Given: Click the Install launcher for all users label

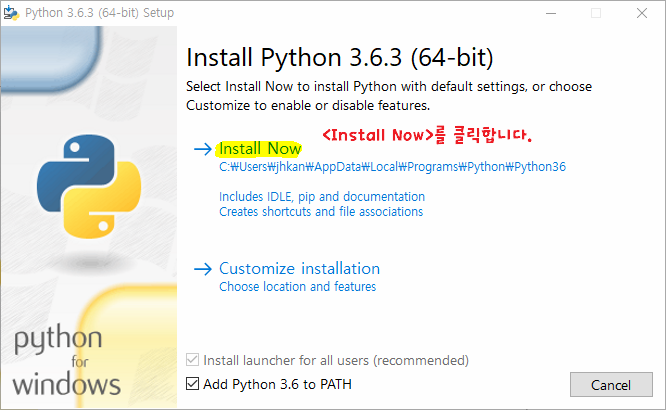Looking at the screenshot, I should coord(336,360).
